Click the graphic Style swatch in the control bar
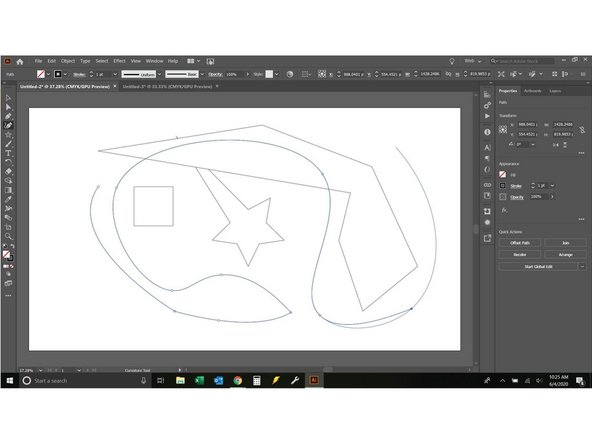Viewport: 592px width, 444px height. tap(269, 74)
